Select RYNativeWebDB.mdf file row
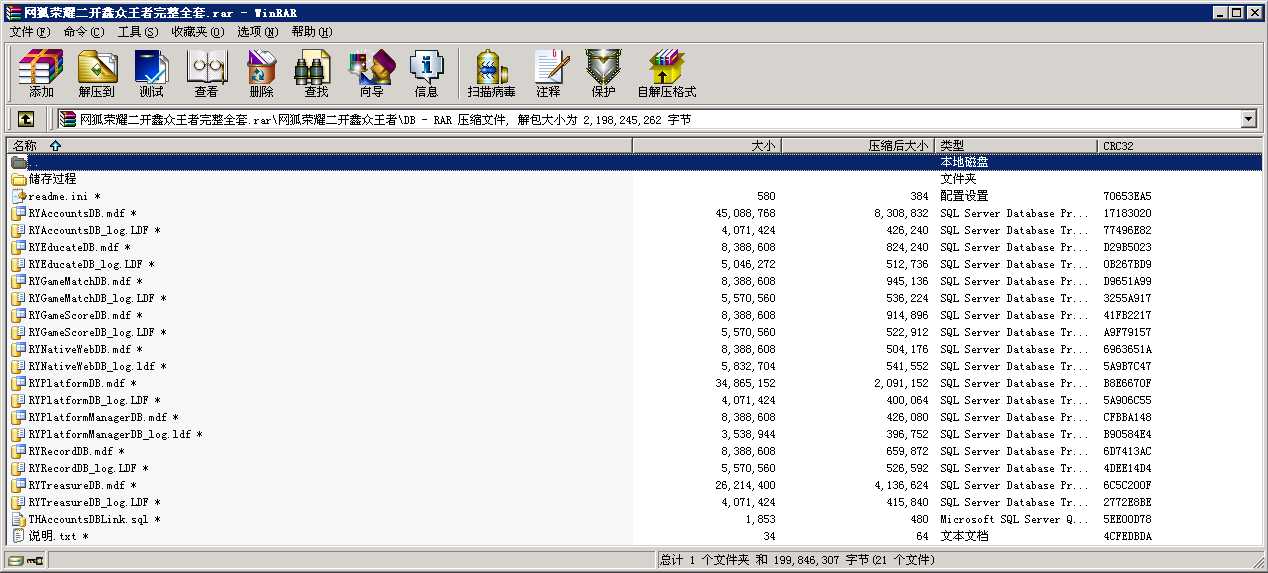This screenshot has width=1268, height=573. coord(635,349)
